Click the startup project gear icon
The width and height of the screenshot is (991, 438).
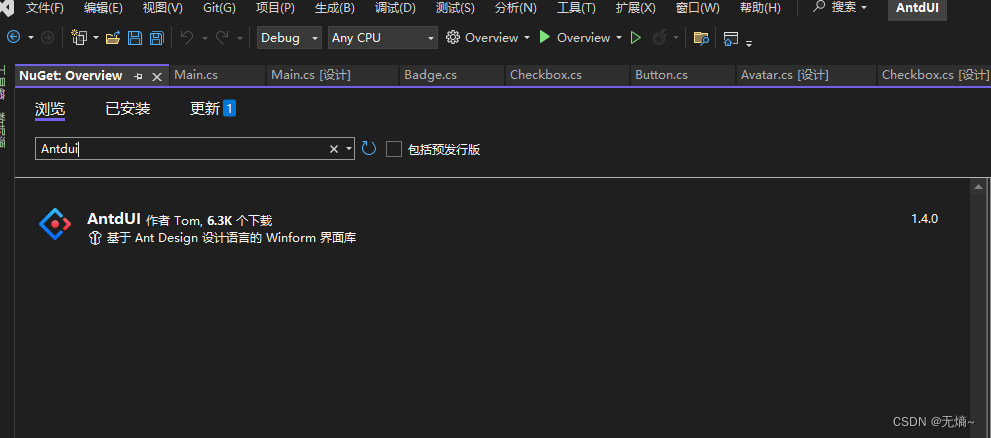(453, 37)
